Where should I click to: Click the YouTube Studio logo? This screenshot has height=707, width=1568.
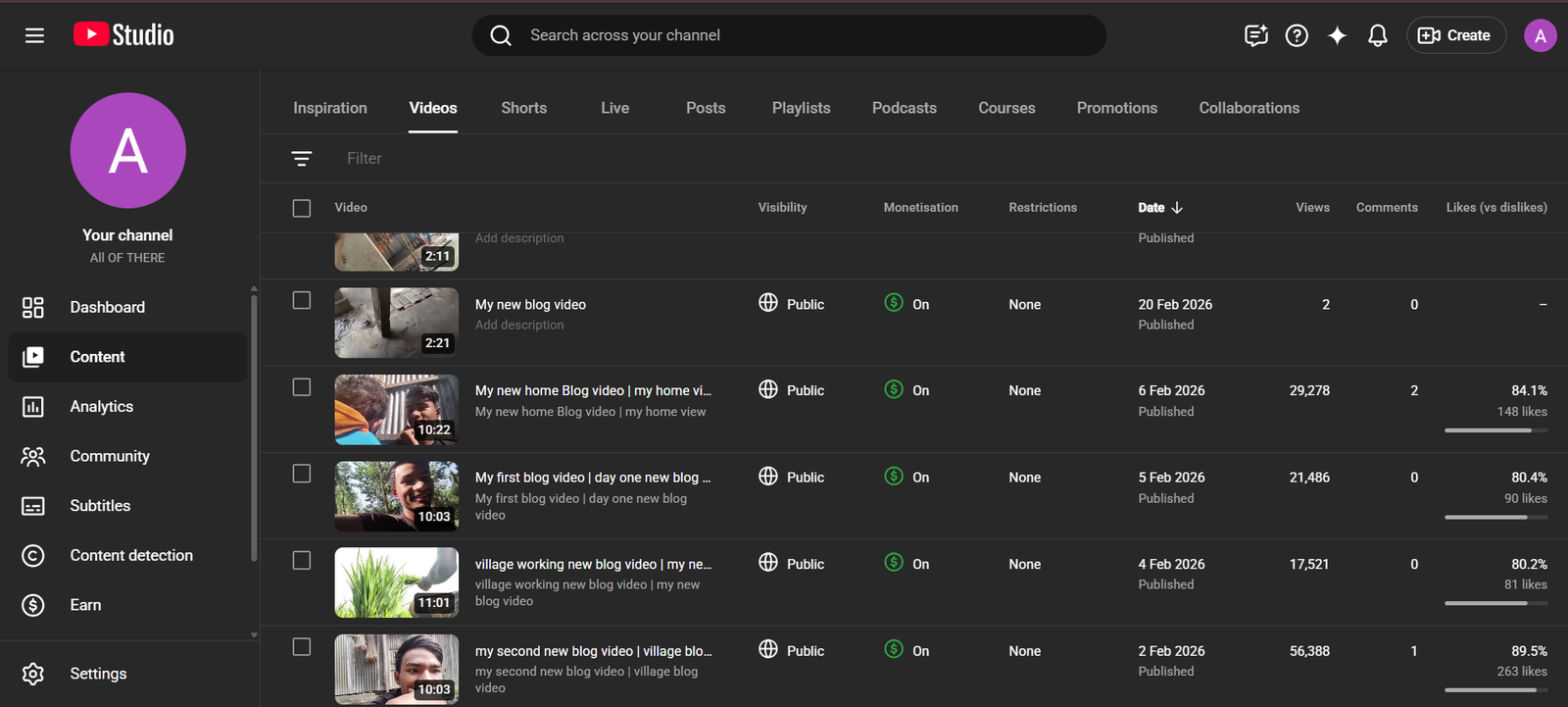[x=123, y=35]
